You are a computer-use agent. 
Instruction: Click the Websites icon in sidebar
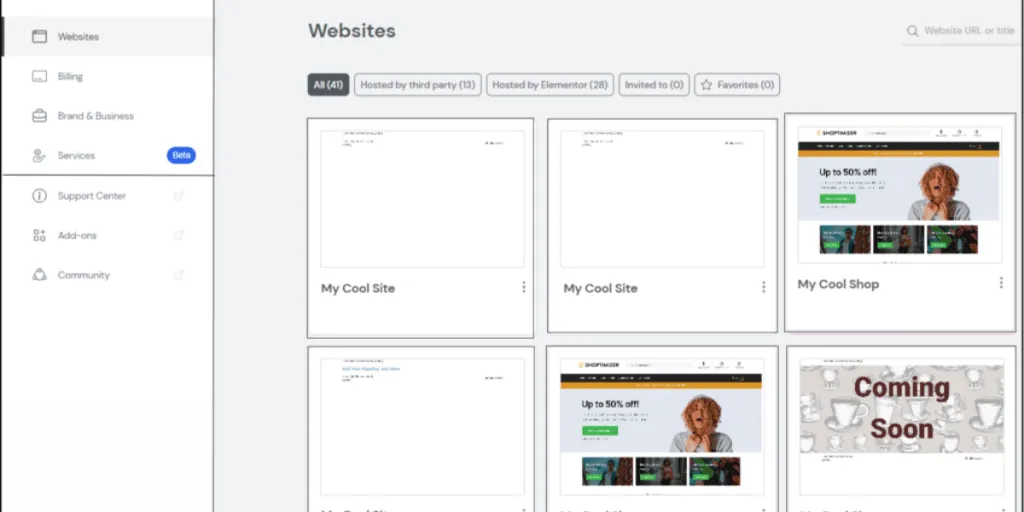pos(40,37)
